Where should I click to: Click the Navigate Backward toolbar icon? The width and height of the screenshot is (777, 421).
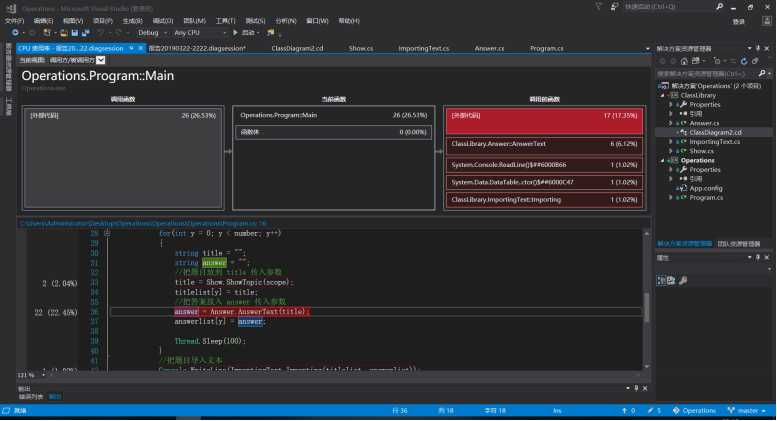pyautogui.click(x=15, y=33)
